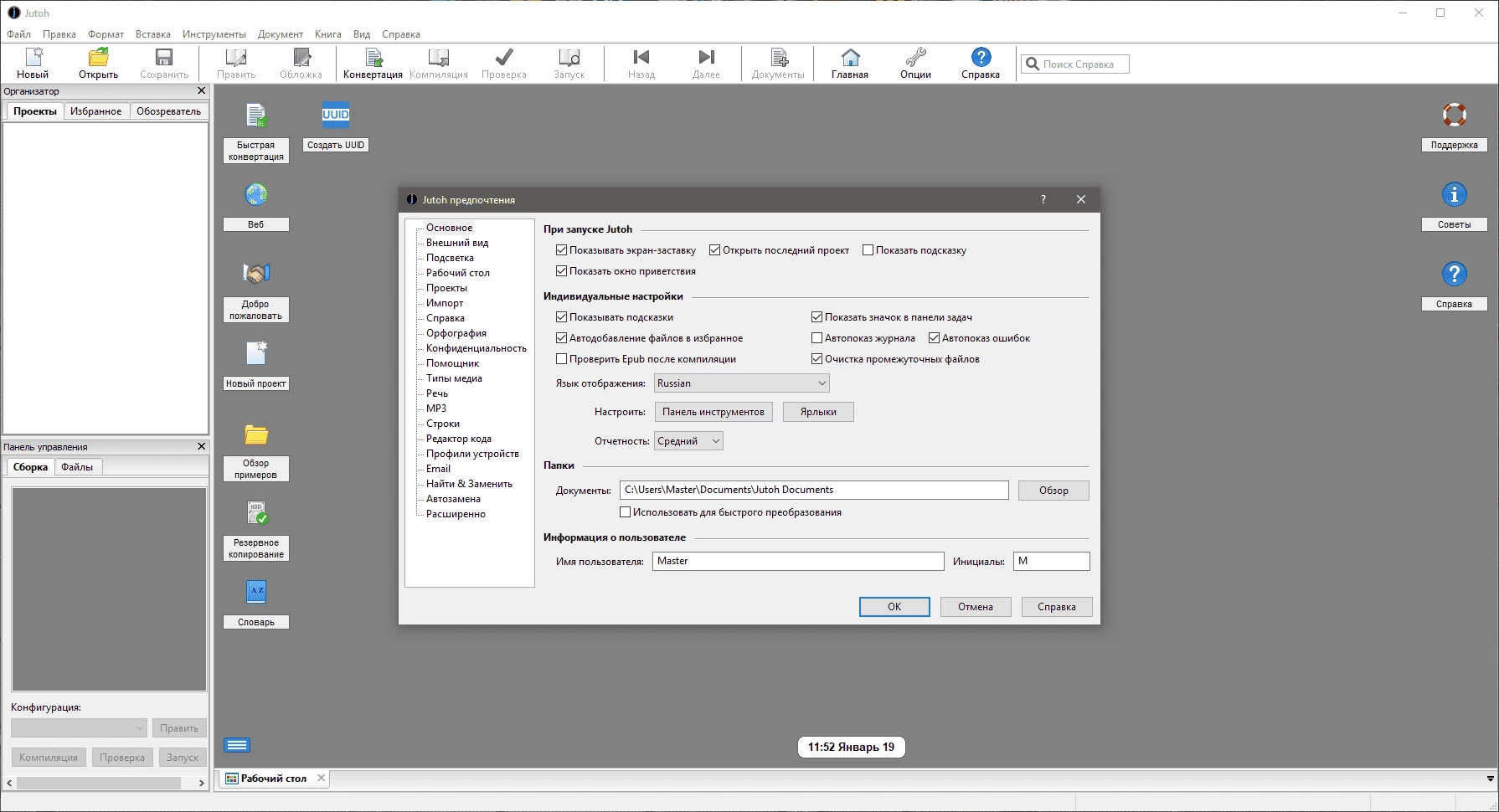Toggle Автодобавление файлов в избранное
1499x812 pixels.
click(x=562, y=338)
